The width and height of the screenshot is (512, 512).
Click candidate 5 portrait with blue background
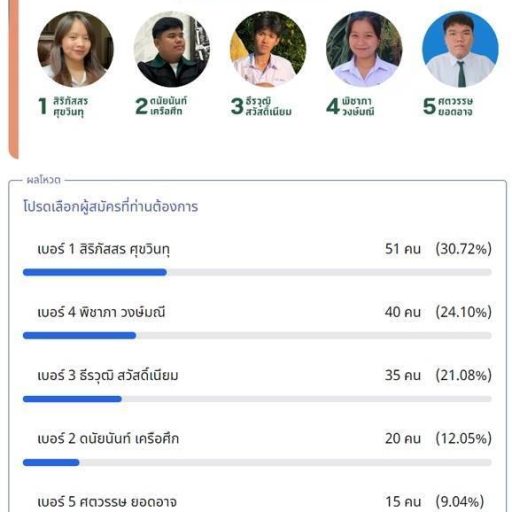click(460, 49)
